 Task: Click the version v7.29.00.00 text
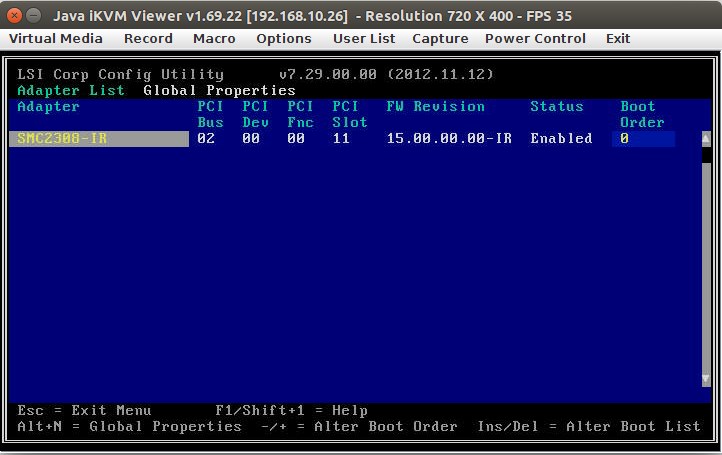[327, 74]
